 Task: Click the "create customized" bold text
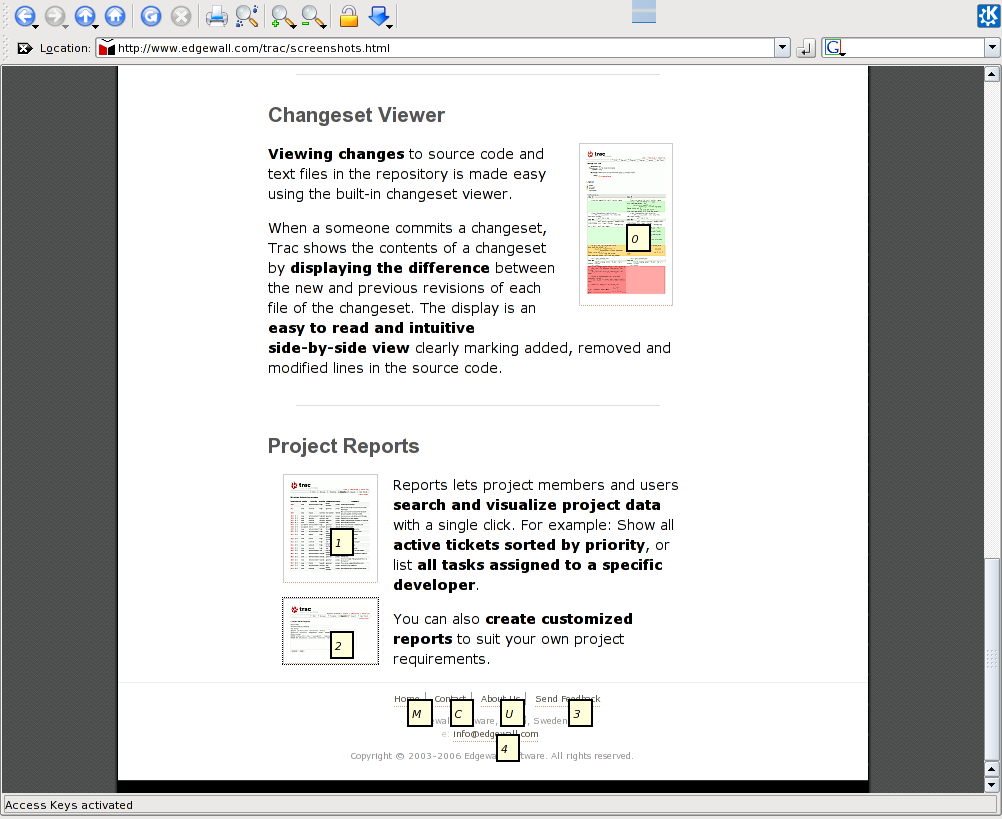(559, 619)
